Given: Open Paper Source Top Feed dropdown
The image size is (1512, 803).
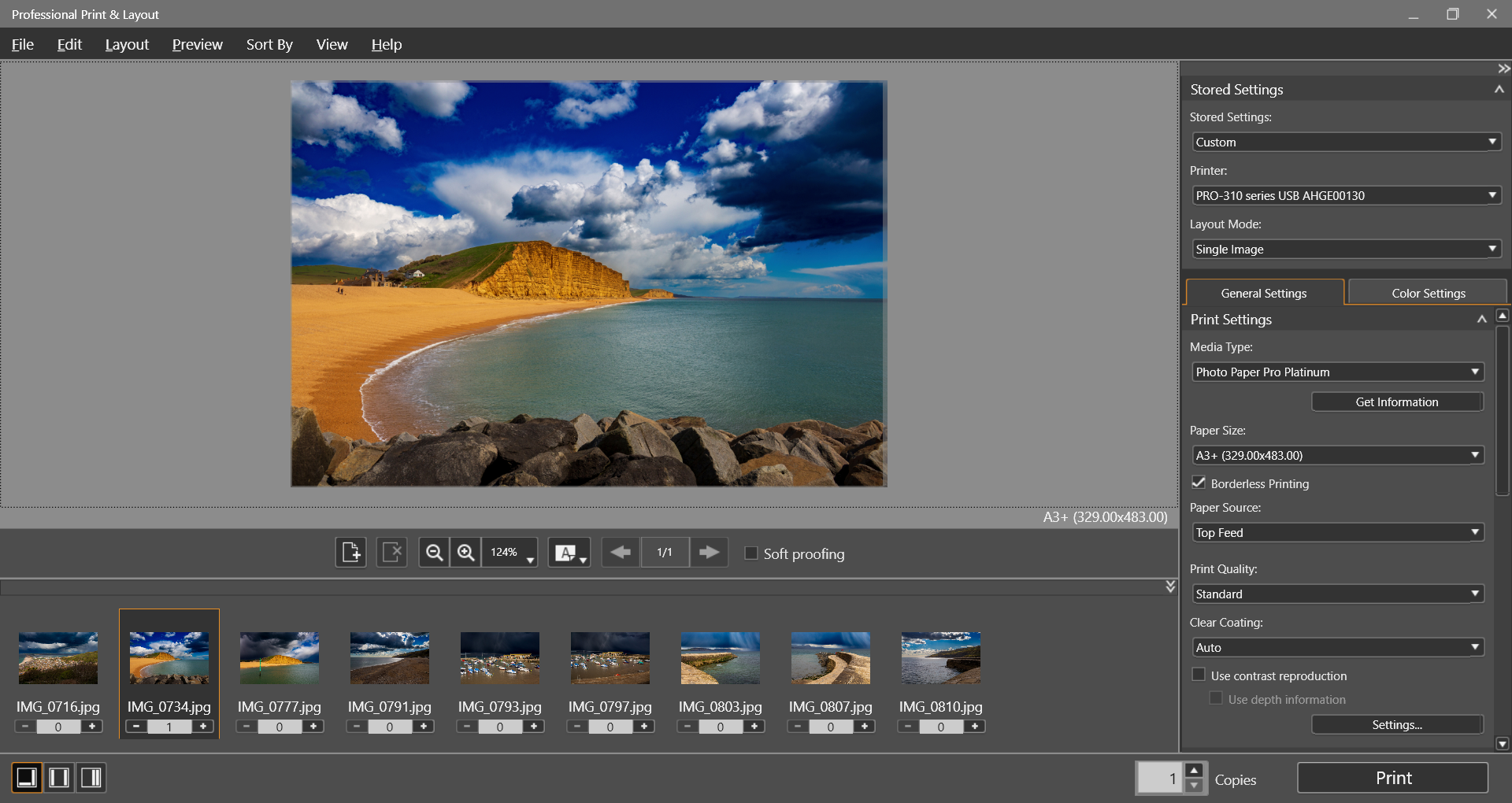Looking at the screenshot, I should point(1338,532).
